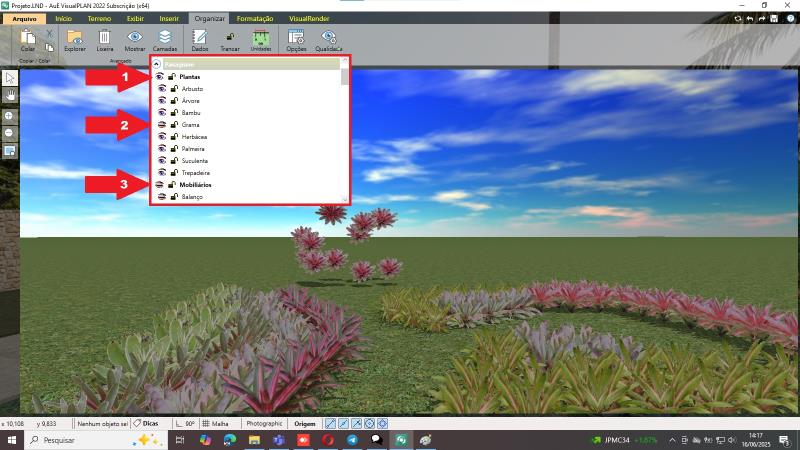This screenshot has width=800, height=450.
Task: Click the save disk icon
Action: point(774,18)
